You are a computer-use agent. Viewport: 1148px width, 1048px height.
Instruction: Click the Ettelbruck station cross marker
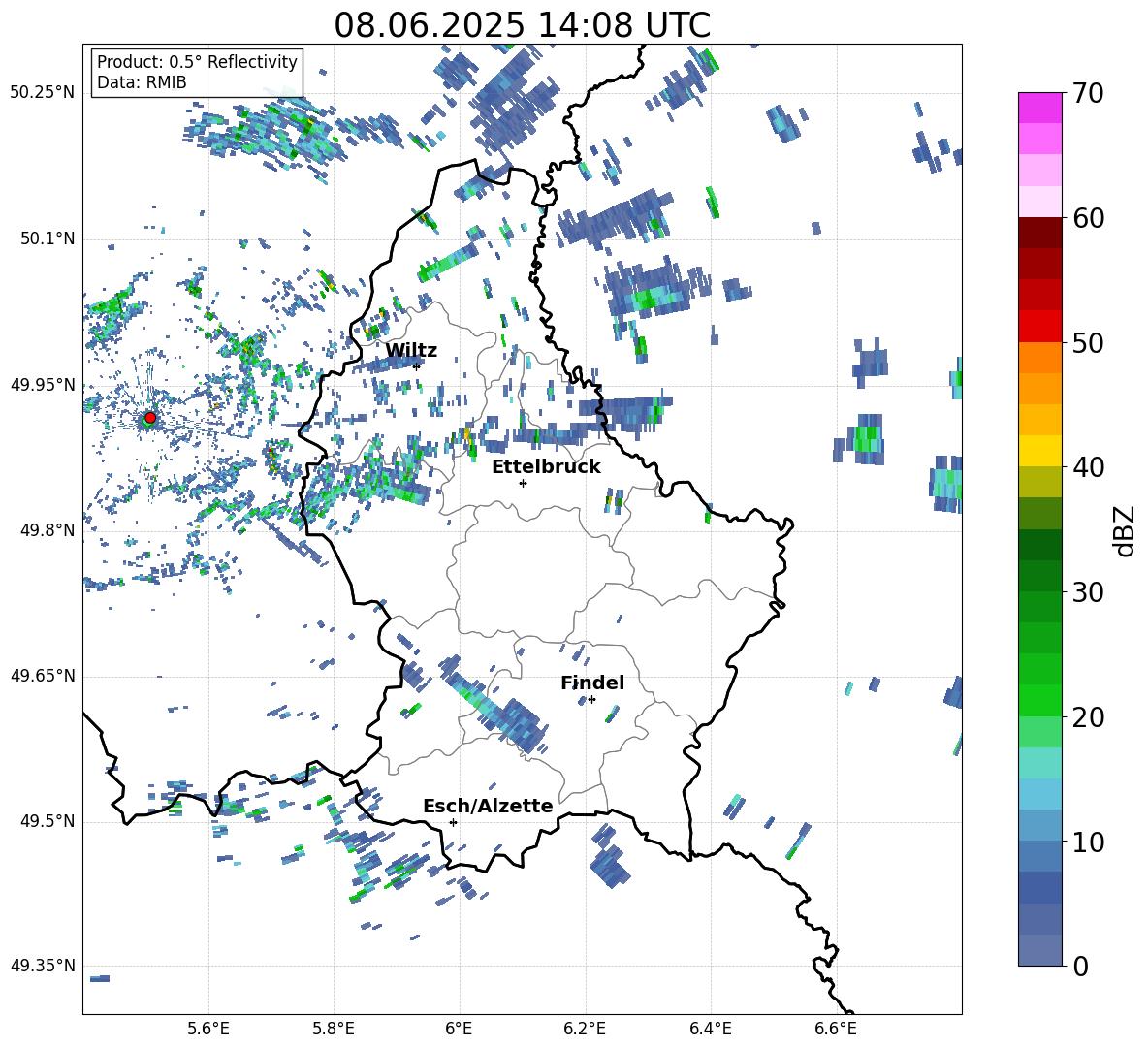(x=523, y=483)
